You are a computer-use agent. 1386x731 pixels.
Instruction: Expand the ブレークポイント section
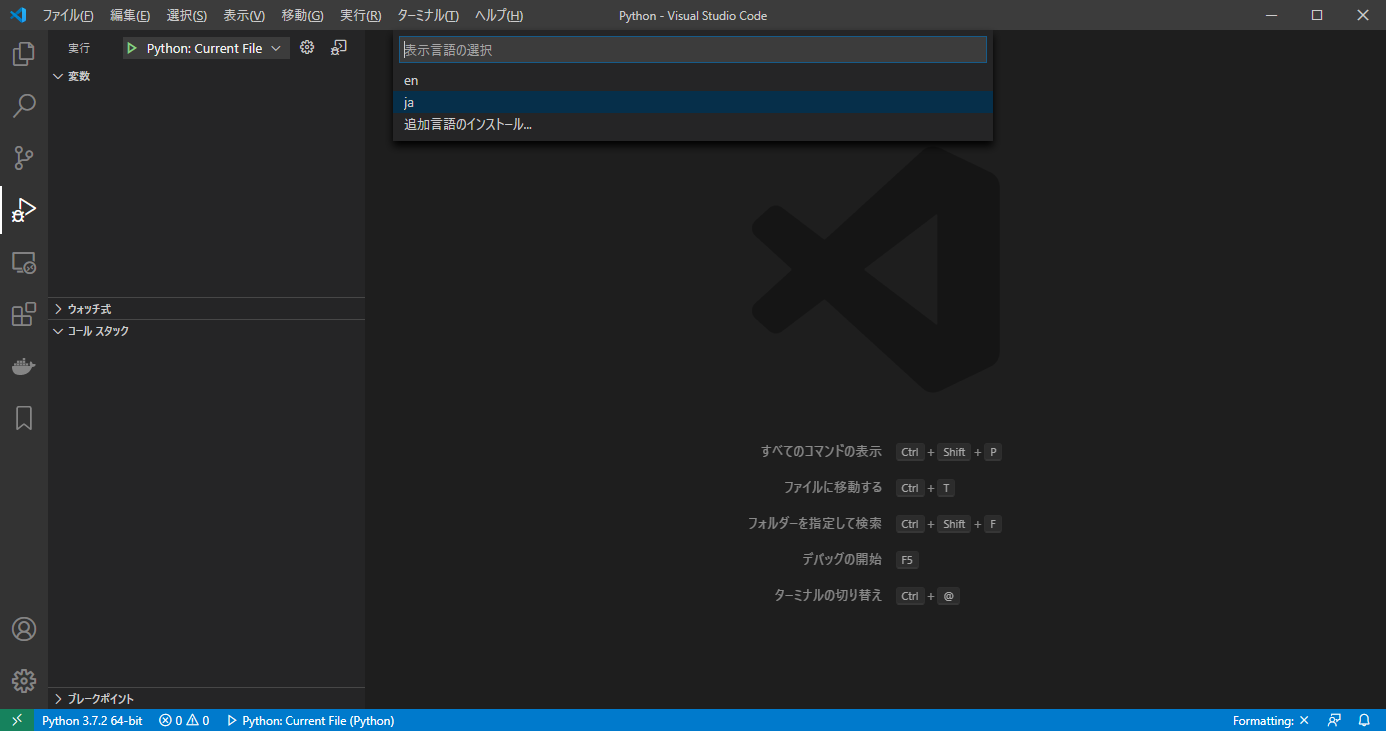206,699
